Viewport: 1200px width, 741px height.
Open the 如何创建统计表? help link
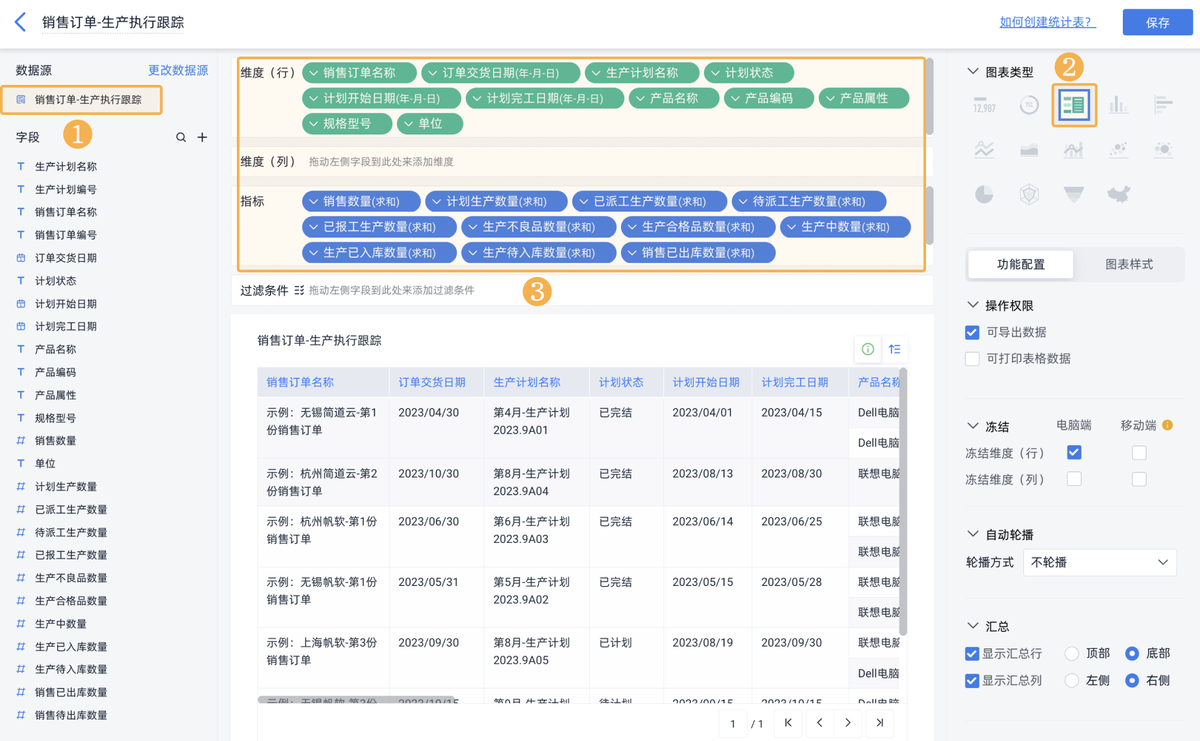click(x=1047, y=22)
